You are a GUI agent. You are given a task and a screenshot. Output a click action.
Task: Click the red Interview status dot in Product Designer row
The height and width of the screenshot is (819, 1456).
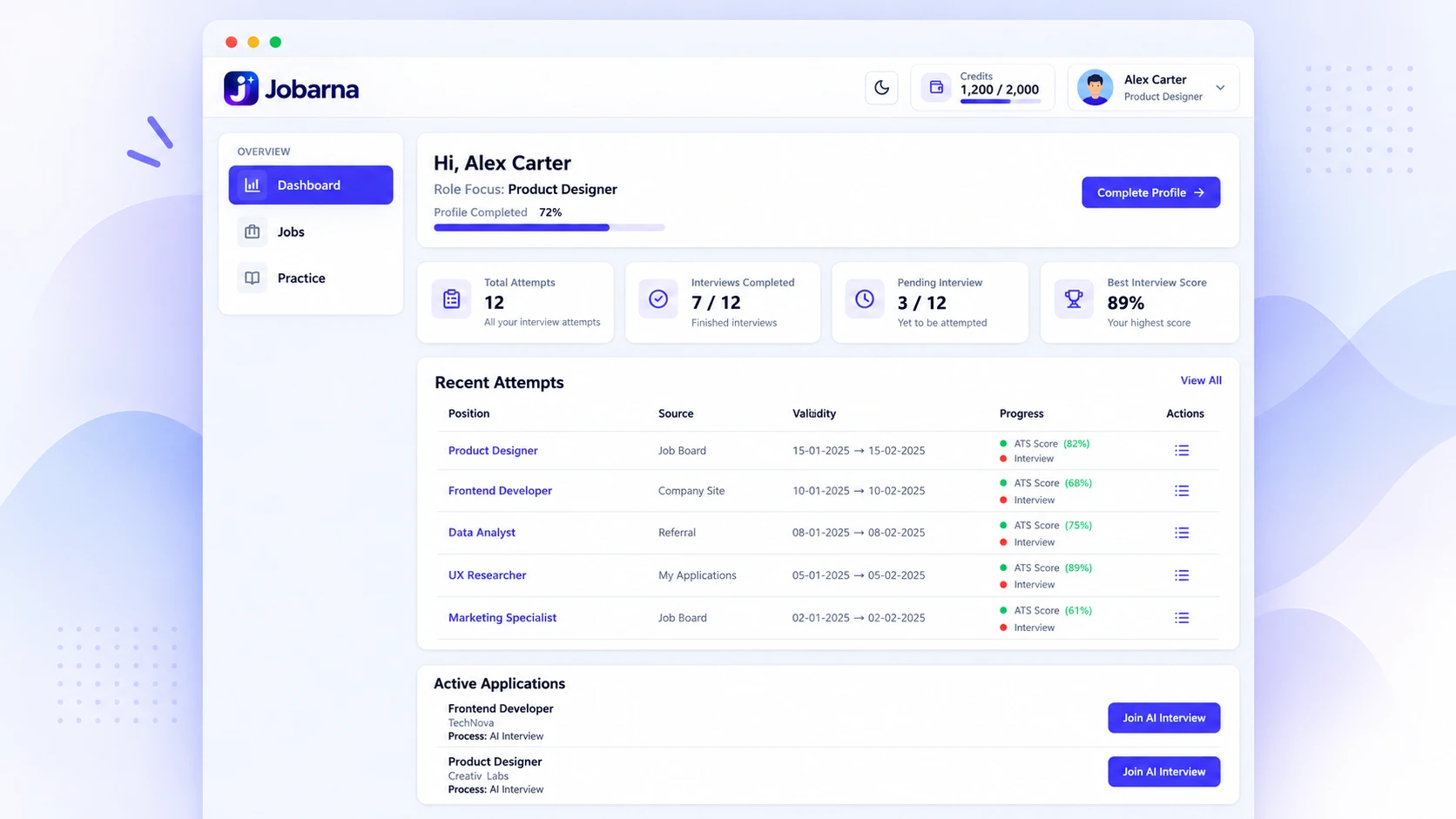point(1003,459)
